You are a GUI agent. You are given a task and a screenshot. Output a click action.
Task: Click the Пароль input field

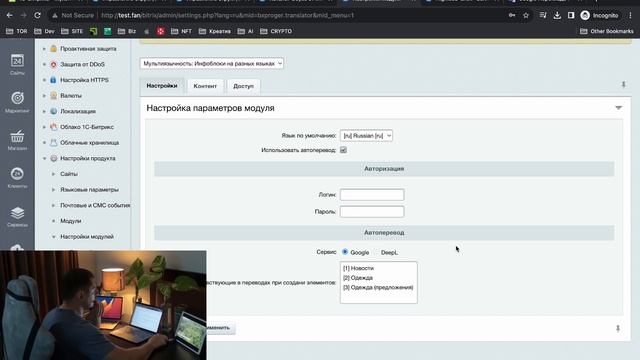tap(372, 211)
